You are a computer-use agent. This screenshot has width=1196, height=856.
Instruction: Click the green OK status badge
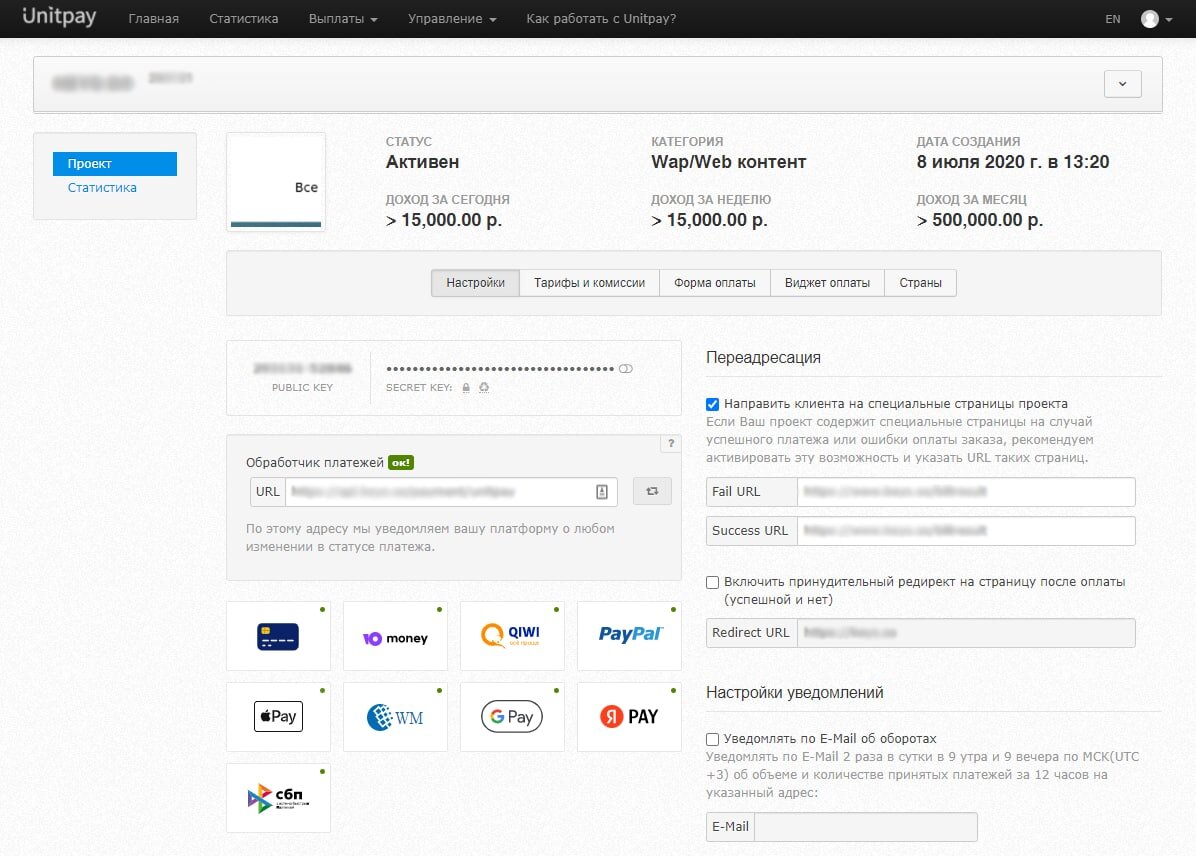400,462
